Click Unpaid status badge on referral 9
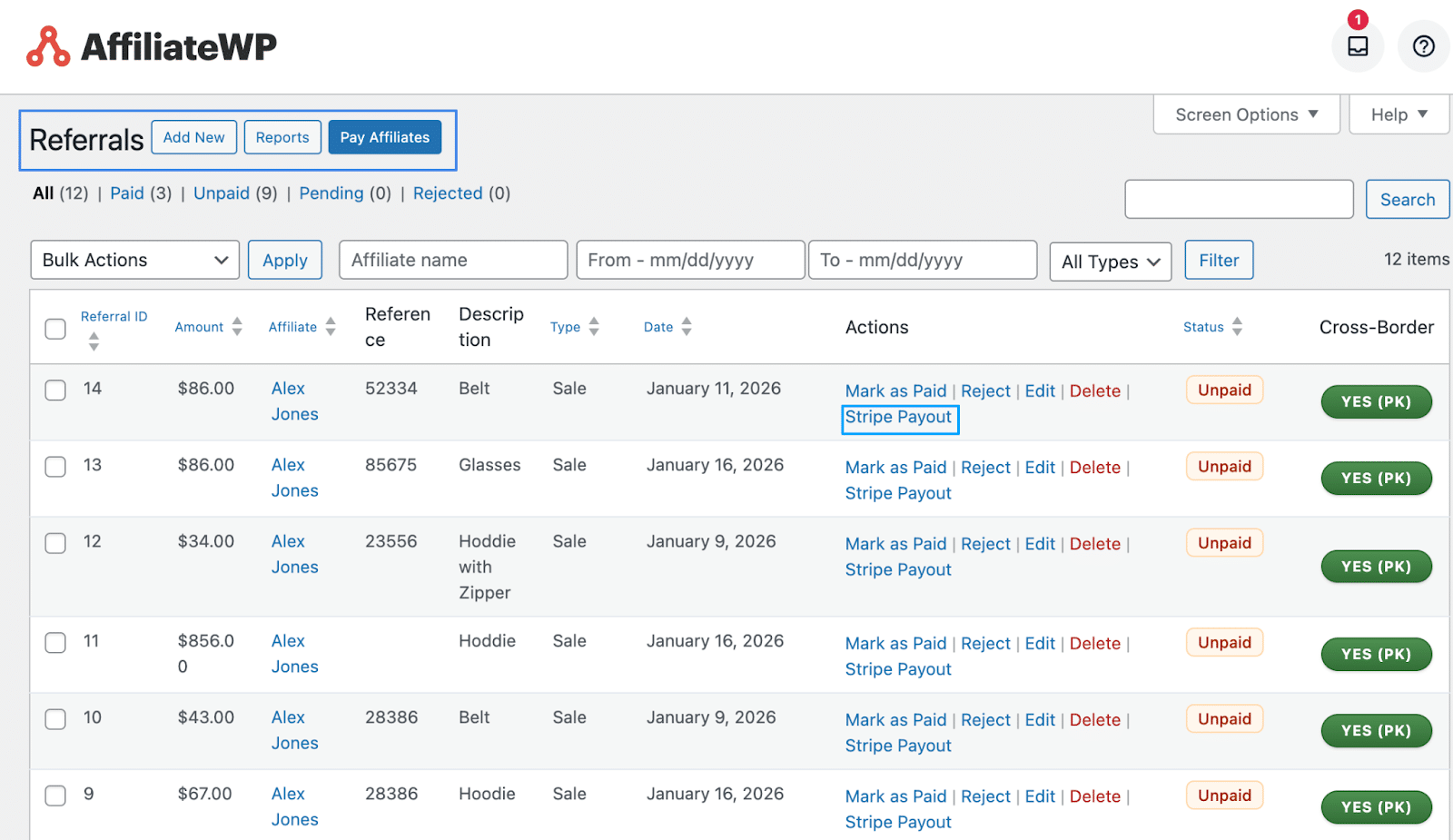The image size is (1453, 840). (1224, 796)
